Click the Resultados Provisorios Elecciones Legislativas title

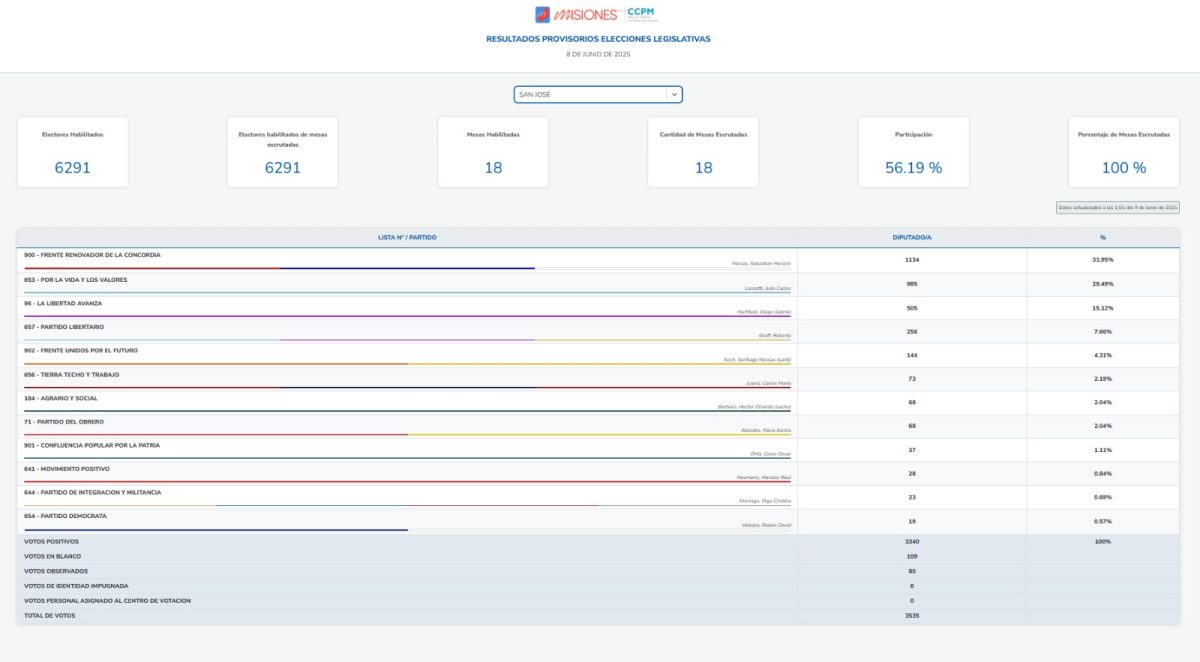598,39
